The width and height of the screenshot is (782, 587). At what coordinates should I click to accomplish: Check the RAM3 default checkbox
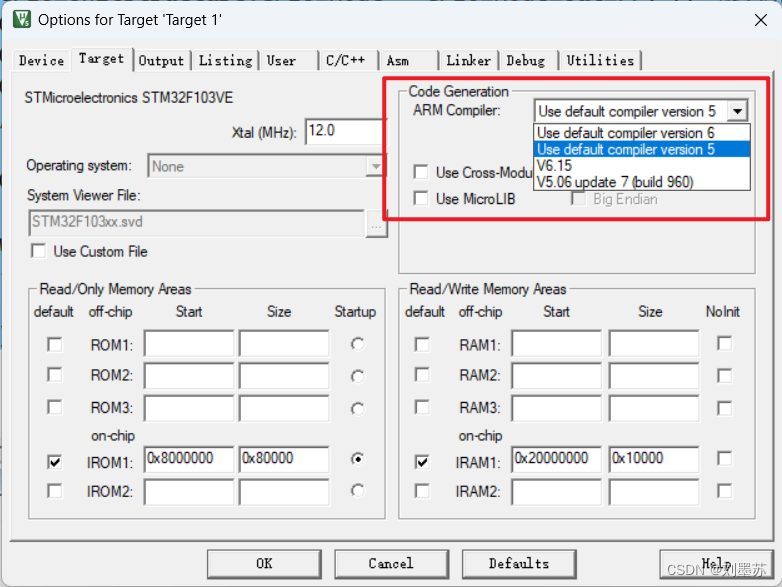pyautogui.click(x=422, y=407)
